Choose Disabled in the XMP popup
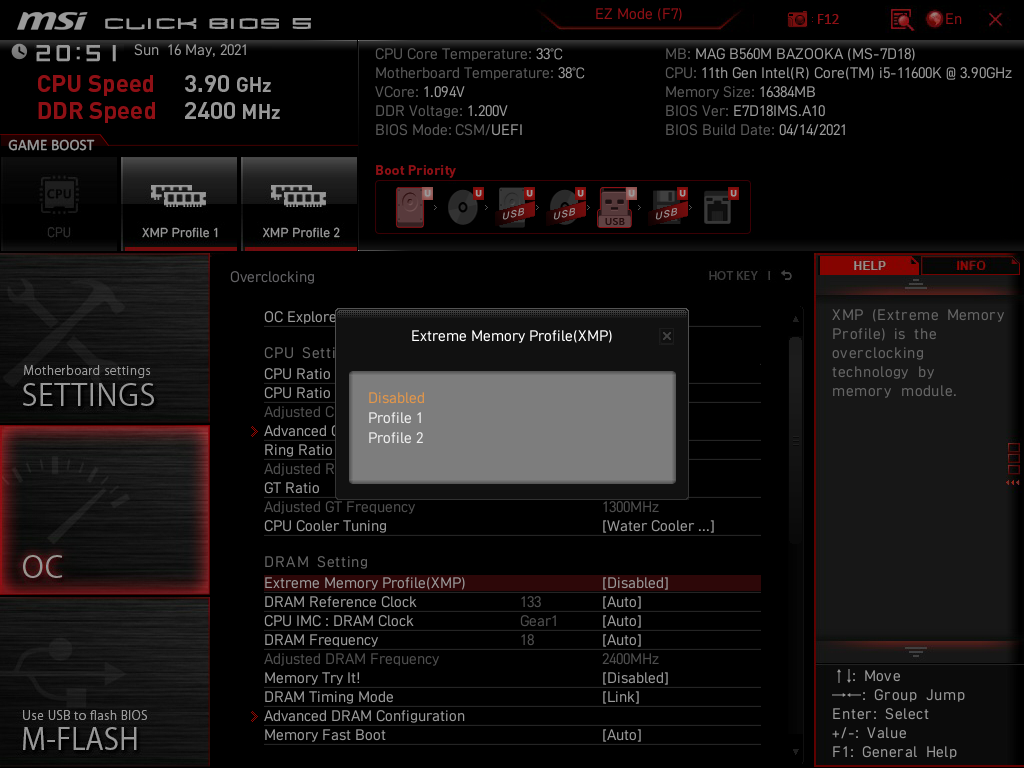Image resolution: width=1024 pixels, height=768 pixels. tap(396, 398)
